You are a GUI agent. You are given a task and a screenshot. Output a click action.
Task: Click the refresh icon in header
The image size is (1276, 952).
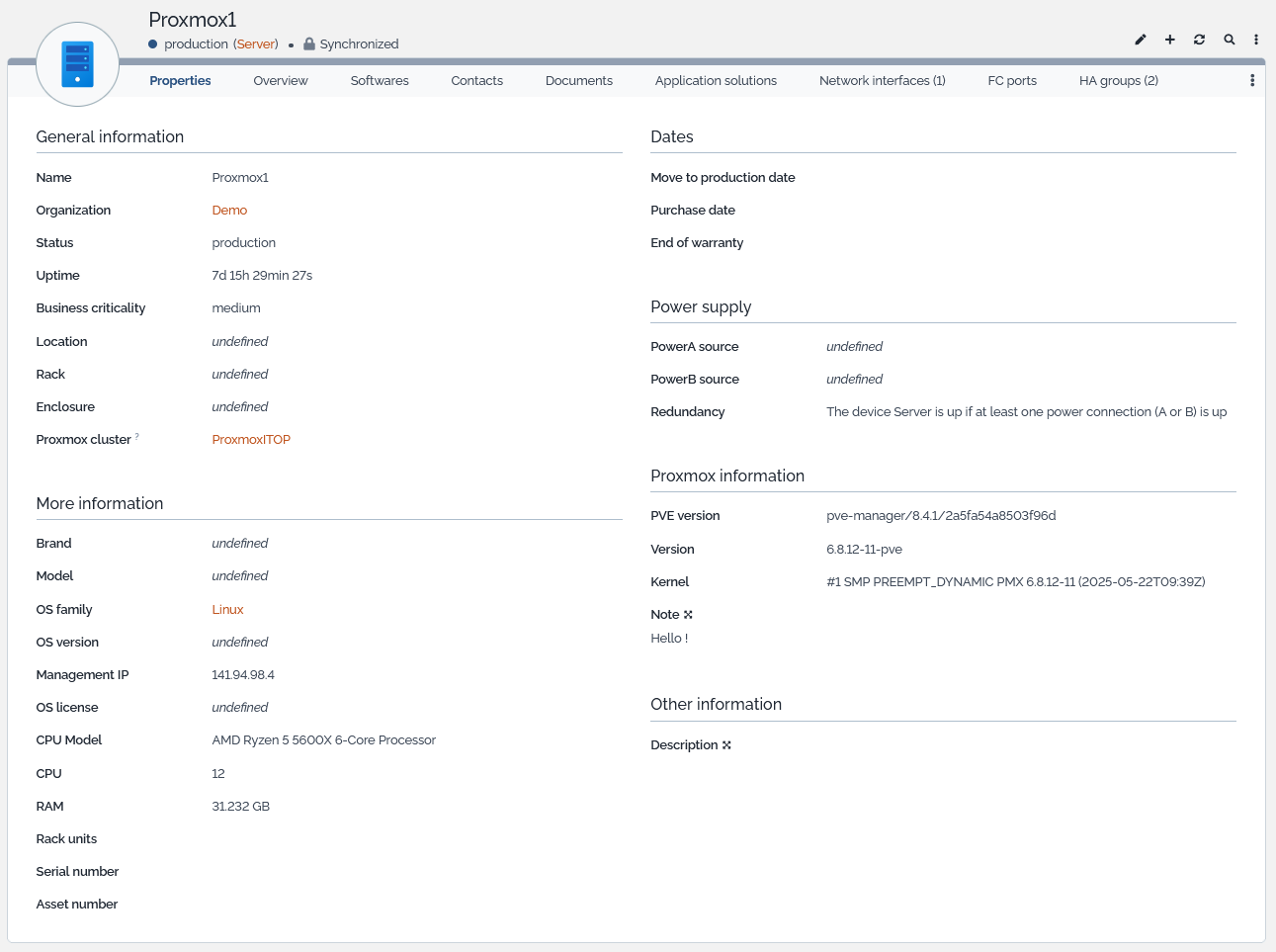point(1199,40)
